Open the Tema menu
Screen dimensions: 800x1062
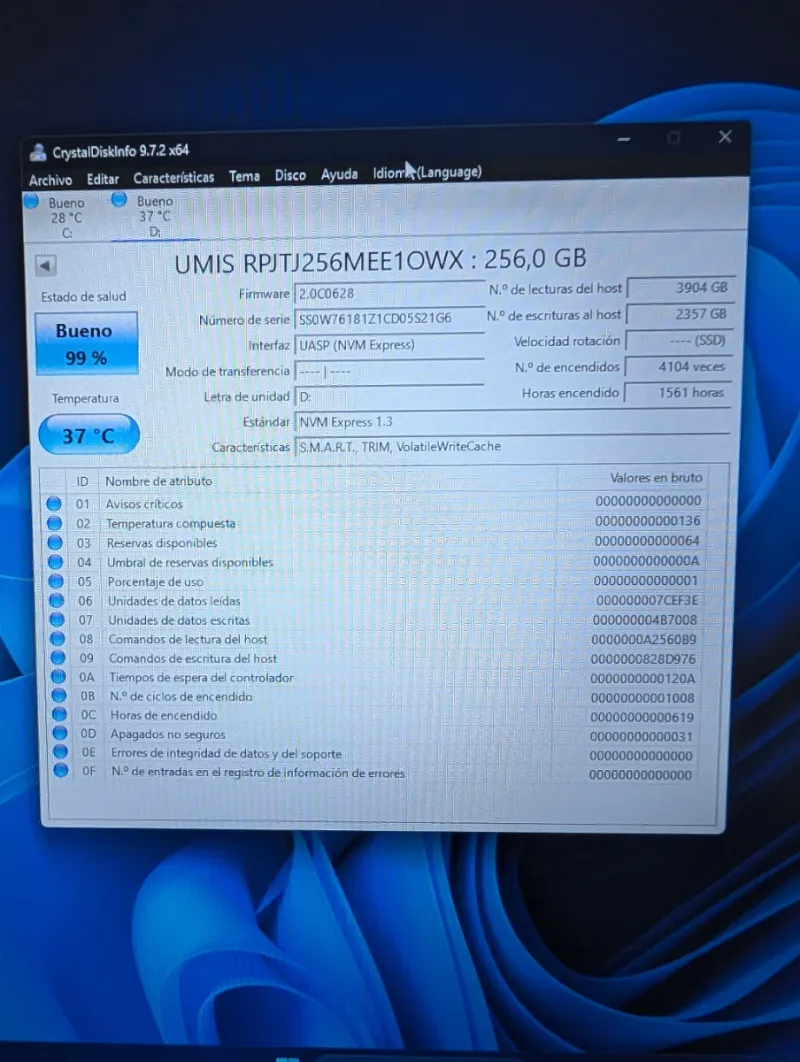click(244, 177)
